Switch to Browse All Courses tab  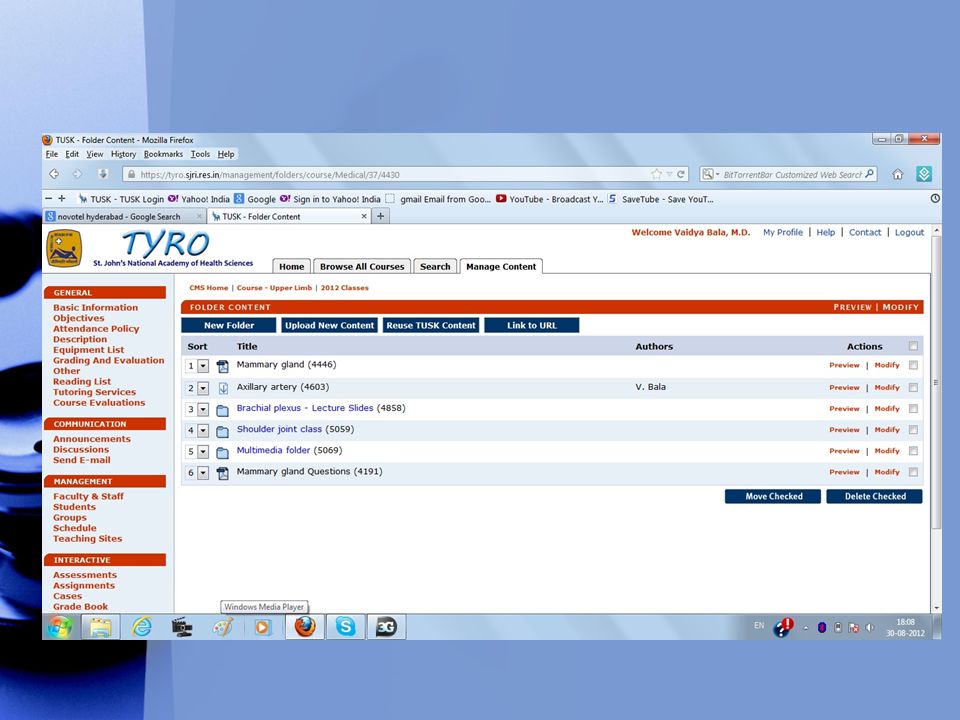(362, 266)
